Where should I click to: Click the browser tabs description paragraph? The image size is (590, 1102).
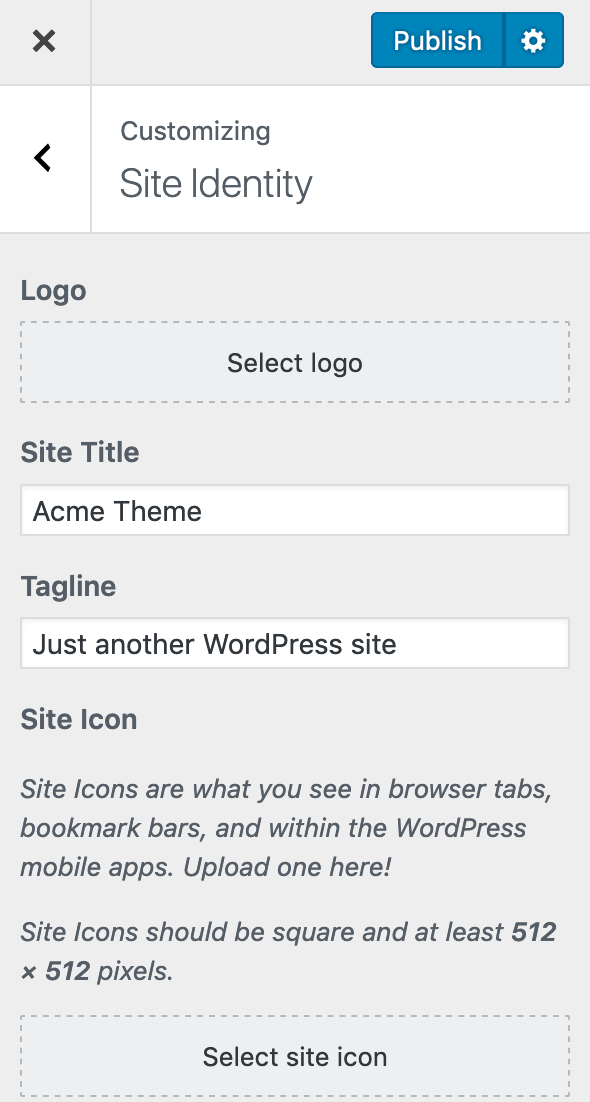(x=287, y=828)
